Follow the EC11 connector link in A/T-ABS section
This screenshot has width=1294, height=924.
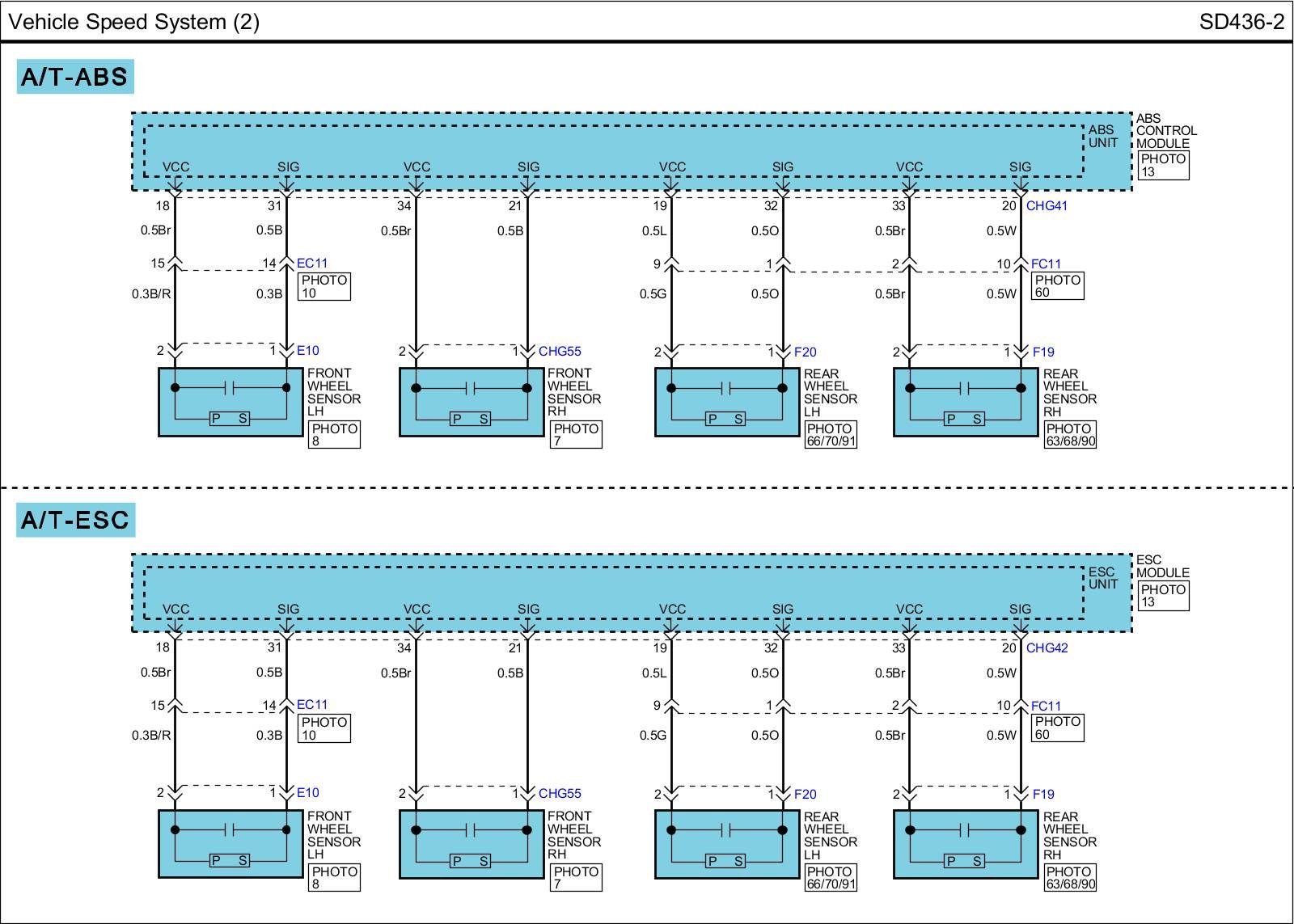[x=312, y=264]
